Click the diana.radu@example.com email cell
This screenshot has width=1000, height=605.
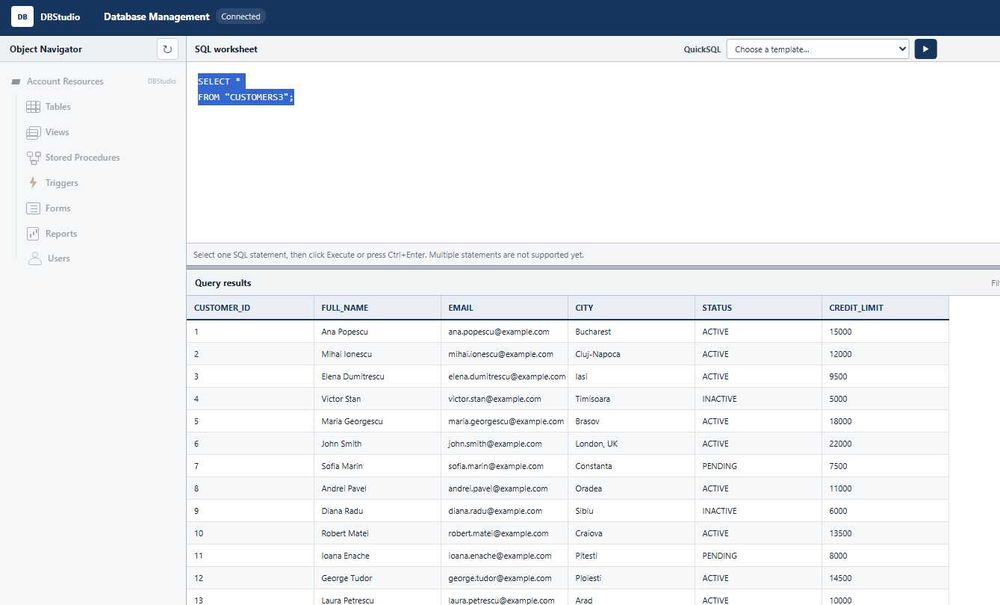[x=504, y=511]
